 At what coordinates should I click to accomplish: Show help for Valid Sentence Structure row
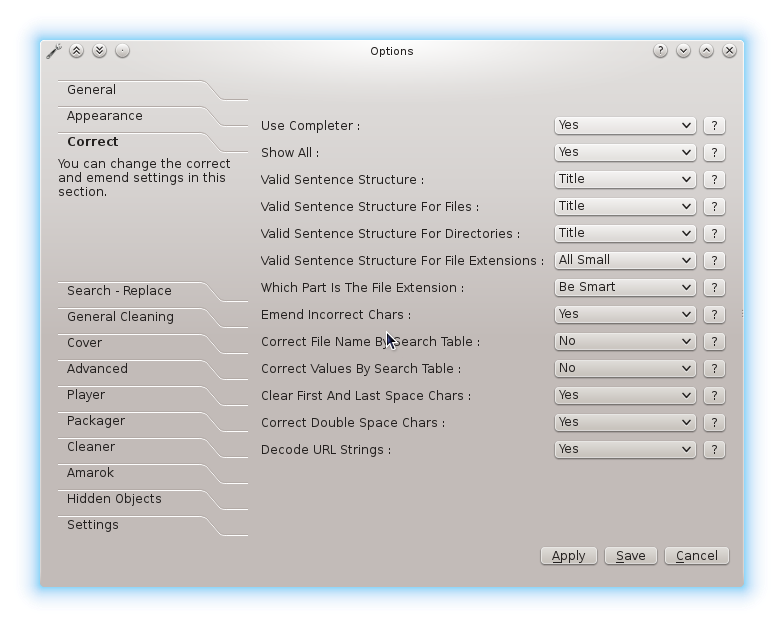714,180
